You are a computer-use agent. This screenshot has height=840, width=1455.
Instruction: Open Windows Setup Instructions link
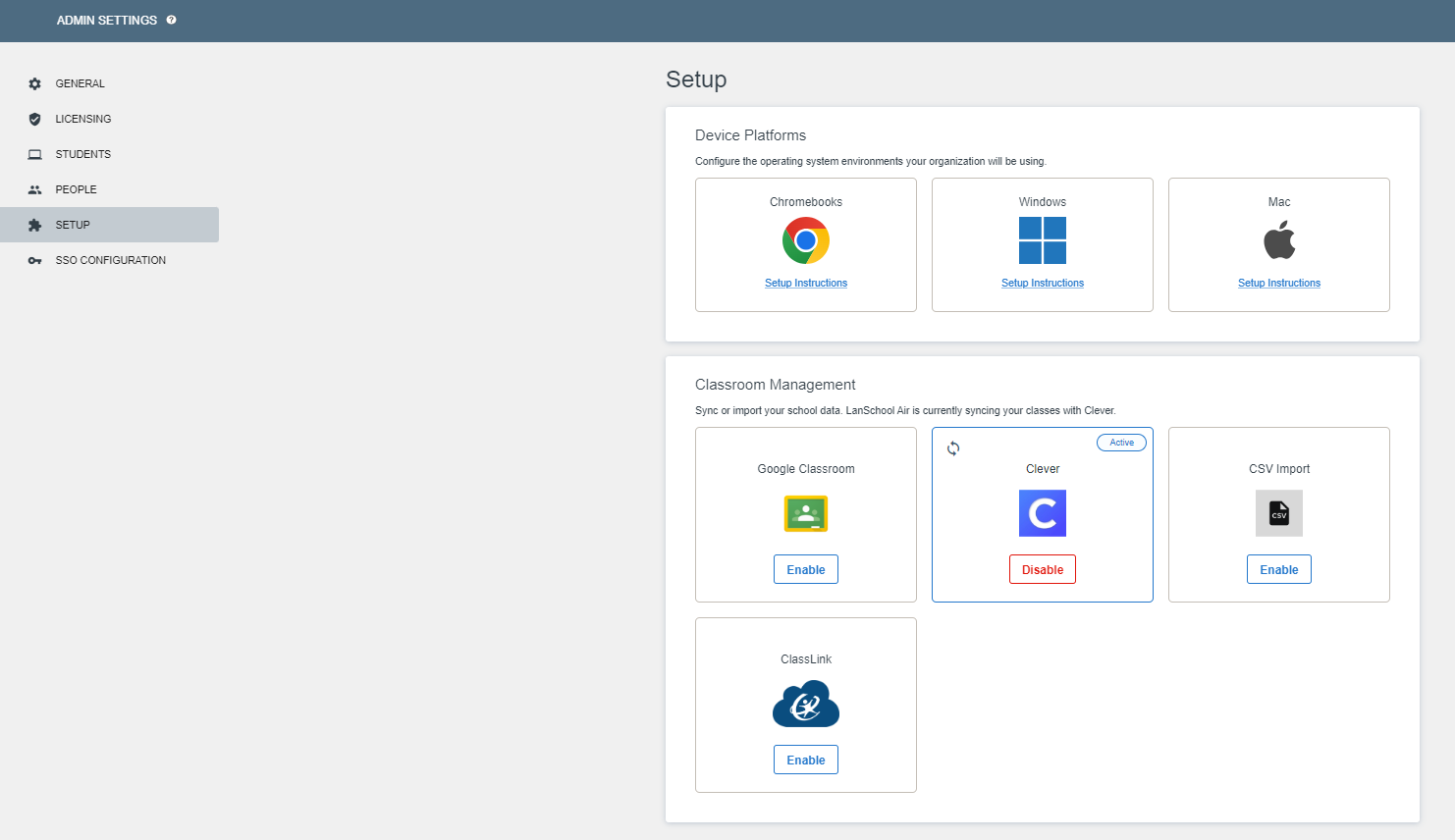click(1043, 283)
